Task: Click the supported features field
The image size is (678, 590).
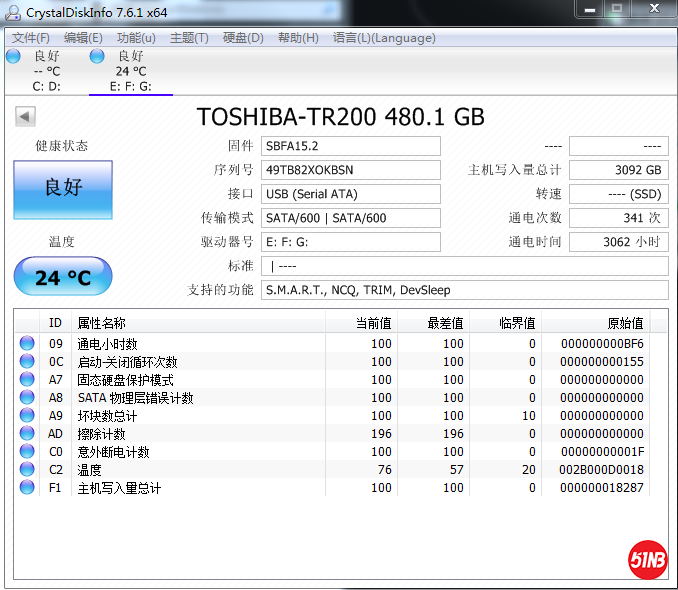Action: pyautogui.click(x=465, y=290)
